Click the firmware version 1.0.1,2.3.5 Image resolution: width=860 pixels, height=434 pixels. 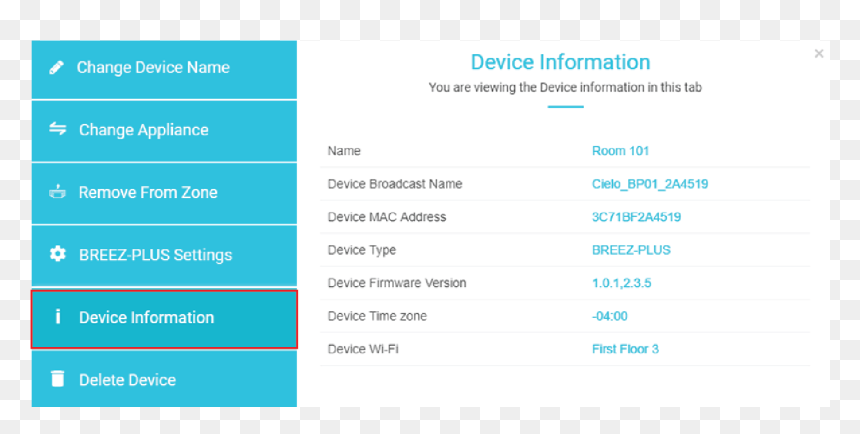point(621,284)
